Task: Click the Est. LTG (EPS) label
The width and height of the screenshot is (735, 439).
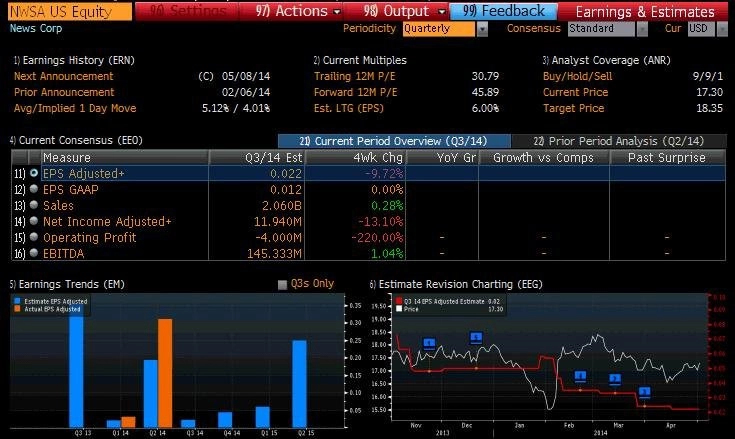Action: tap(349, 108)
